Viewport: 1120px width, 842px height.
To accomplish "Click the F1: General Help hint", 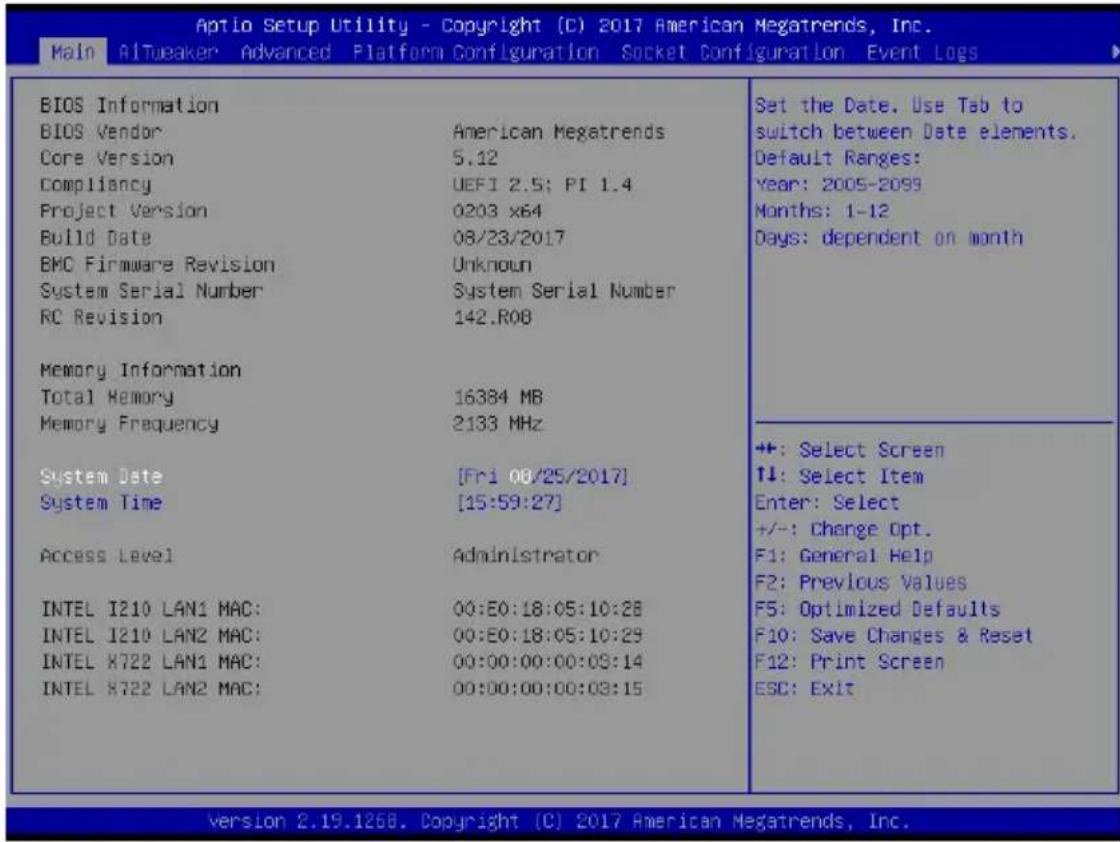I will coord(844,556).
